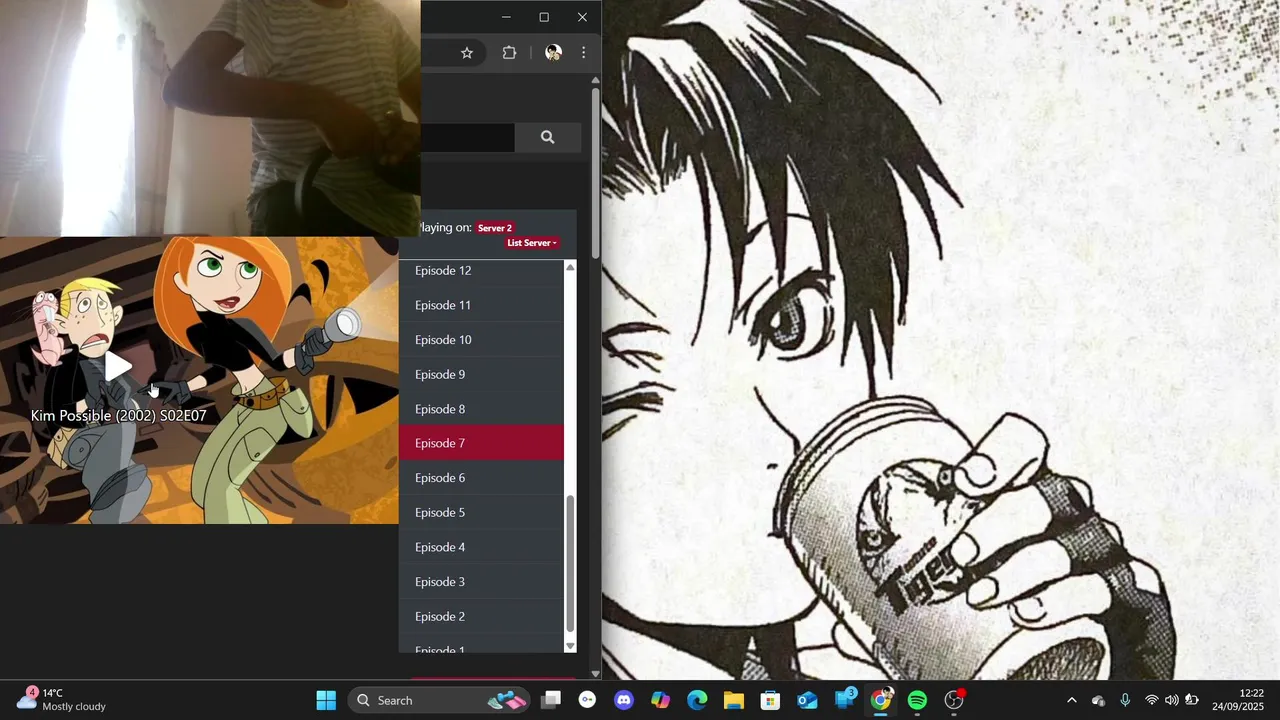Open the white circular app icon beside Task View
This screenshot has height=720, width=1280.
click(587, 700)
